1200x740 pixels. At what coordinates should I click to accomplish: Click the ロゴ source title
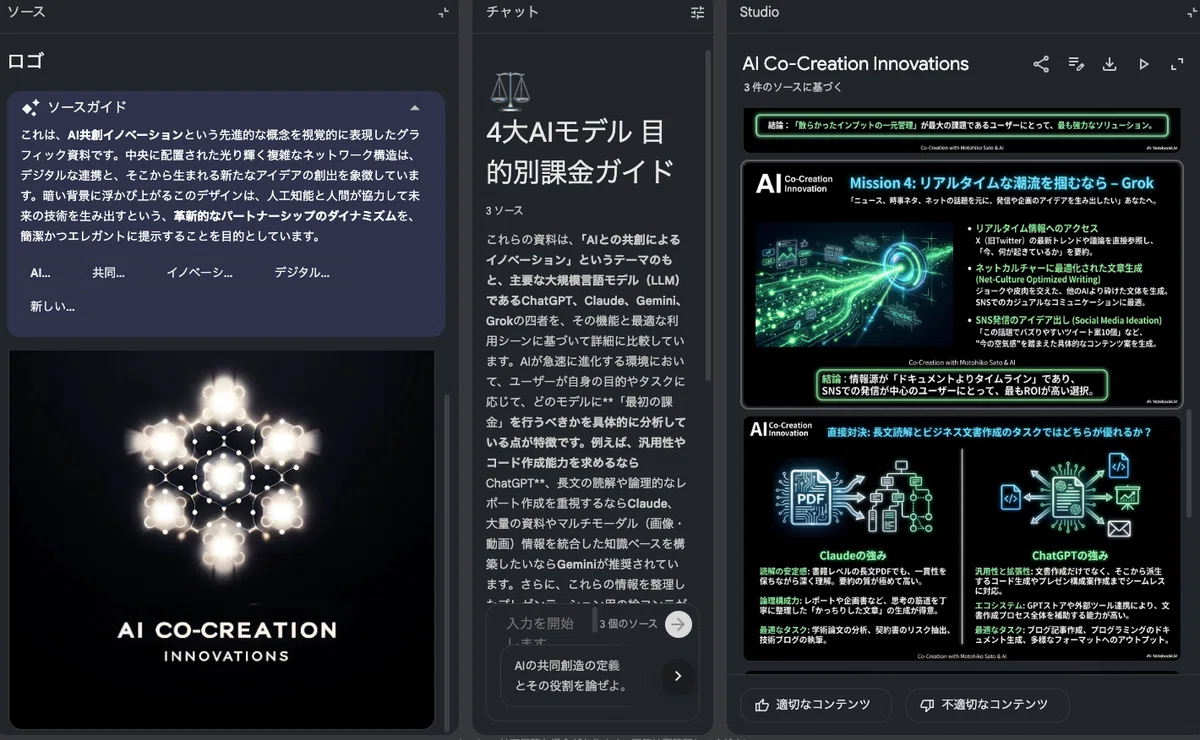(26, 62)
